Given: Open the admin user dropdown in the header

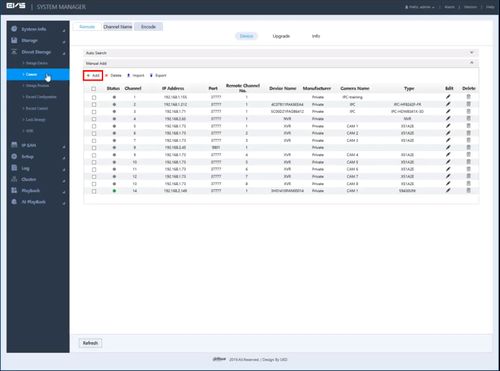Looking at the screenshot, I should pos(420,7).
